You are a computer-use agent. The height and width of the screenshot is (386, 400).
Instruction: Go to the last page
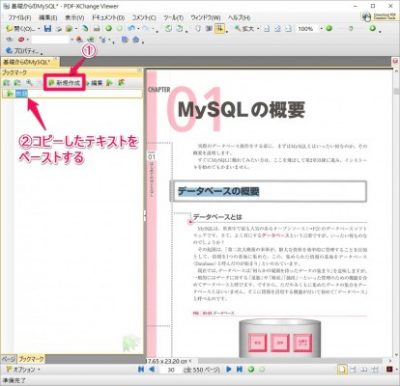coord(240,369)
